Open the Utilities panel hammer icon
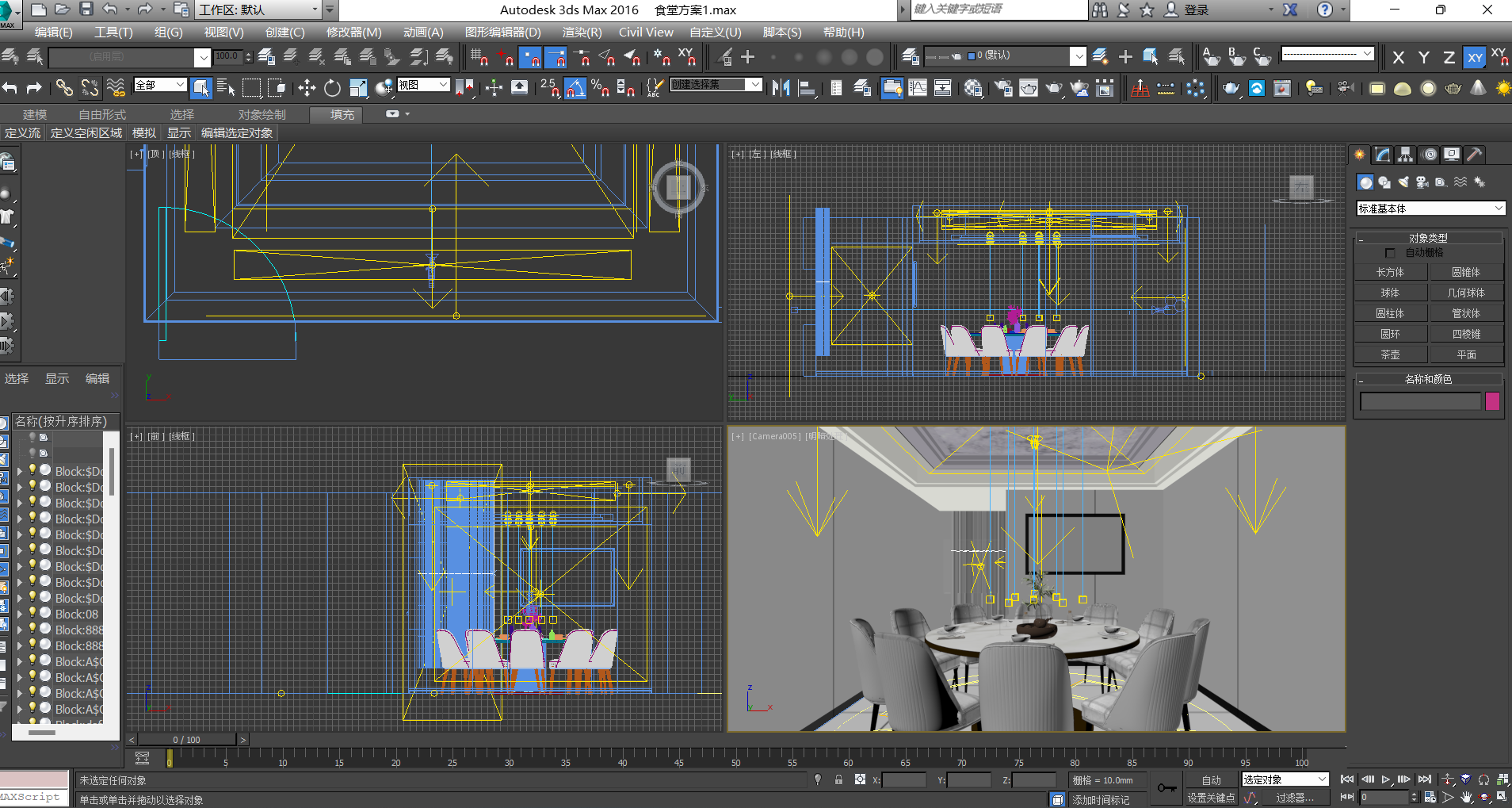The height and width of the screenshot is (808, 1512). pos(1474,155)
